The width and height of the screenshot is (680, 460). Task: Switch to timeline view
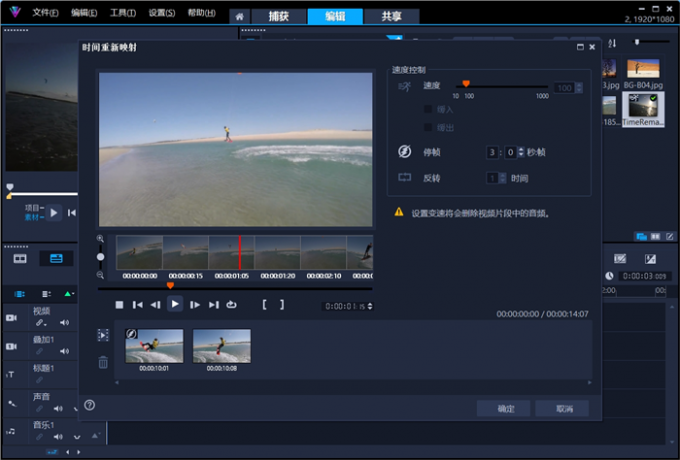coord(56,258)
